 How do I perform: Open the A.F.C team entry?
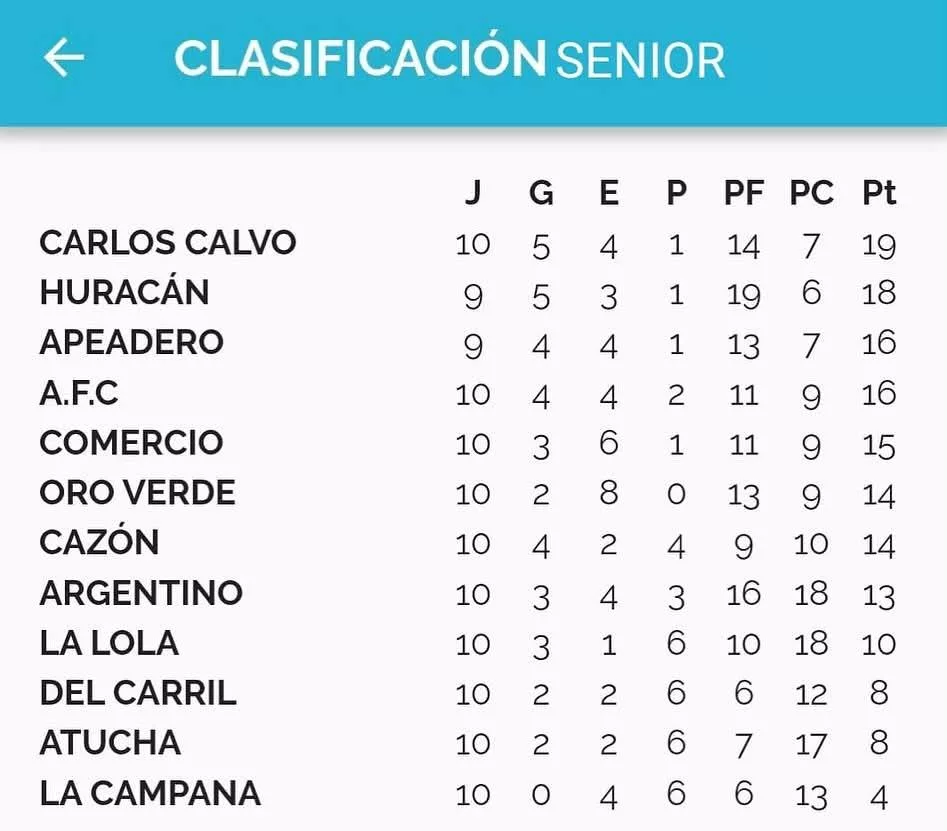pos(79,393)
